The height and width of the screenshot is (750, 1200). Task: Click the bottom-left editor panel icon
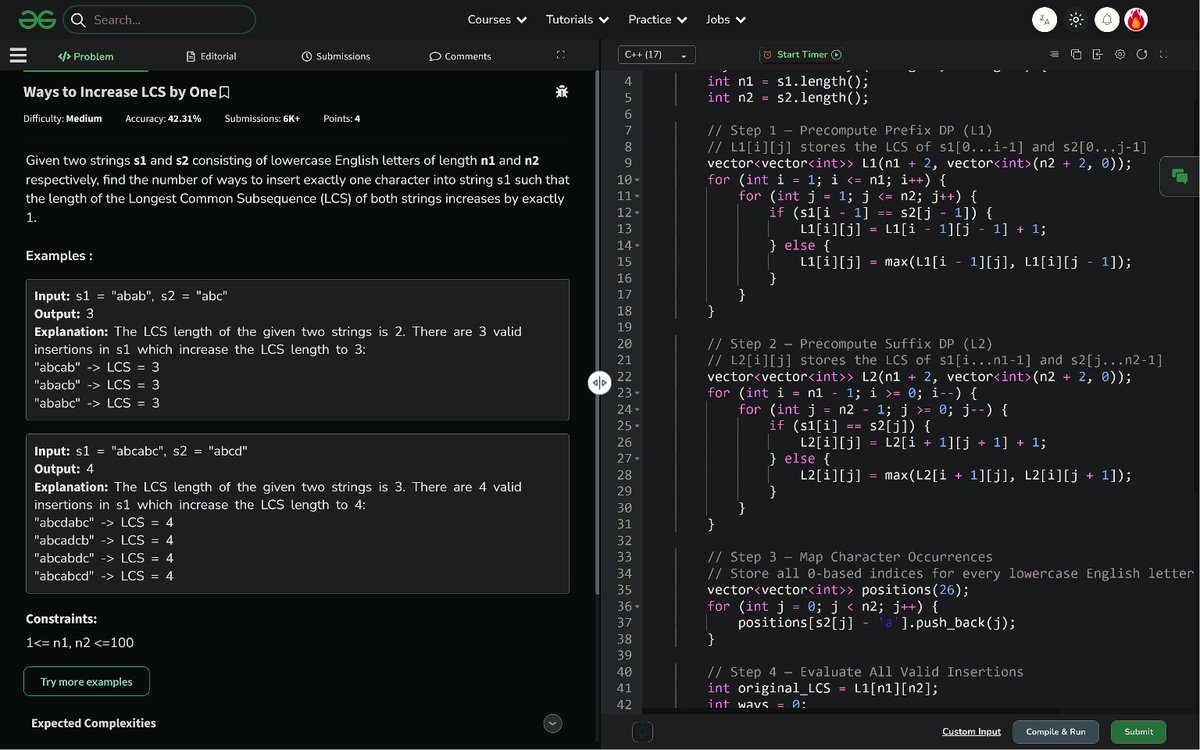pyautogui.click(x=643, y=732)
